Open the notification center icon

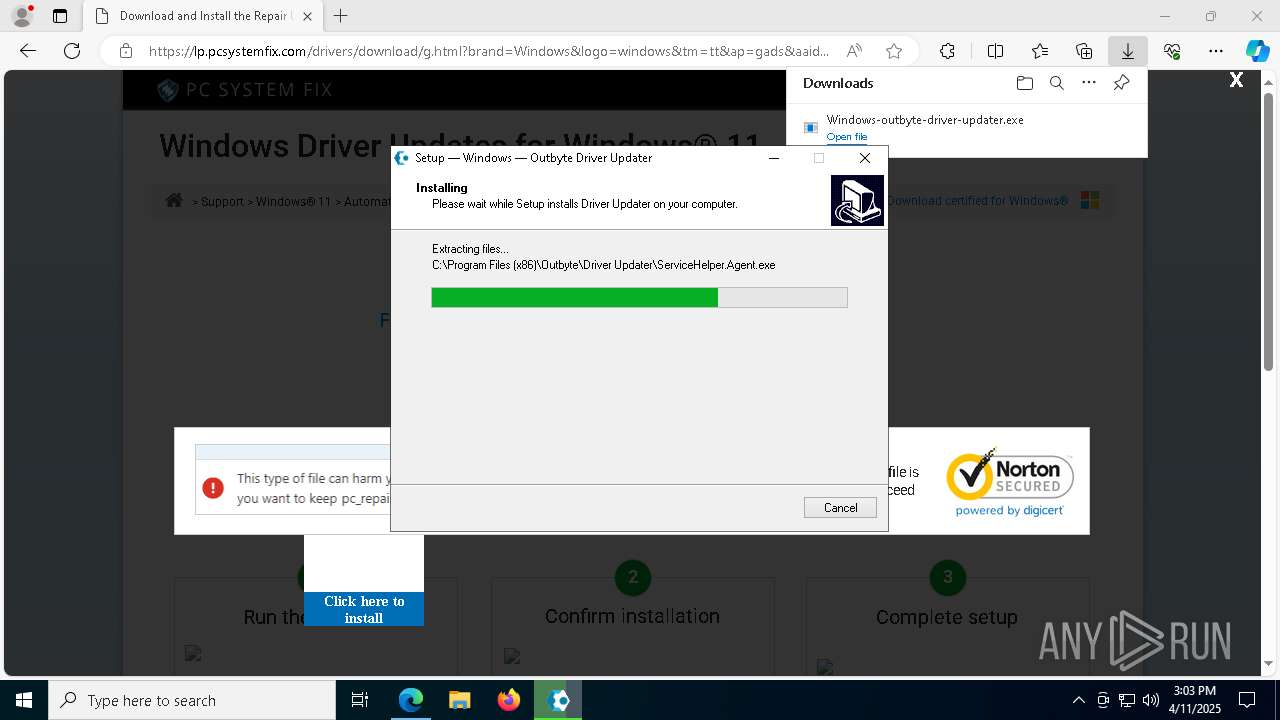coord(1247,700)
